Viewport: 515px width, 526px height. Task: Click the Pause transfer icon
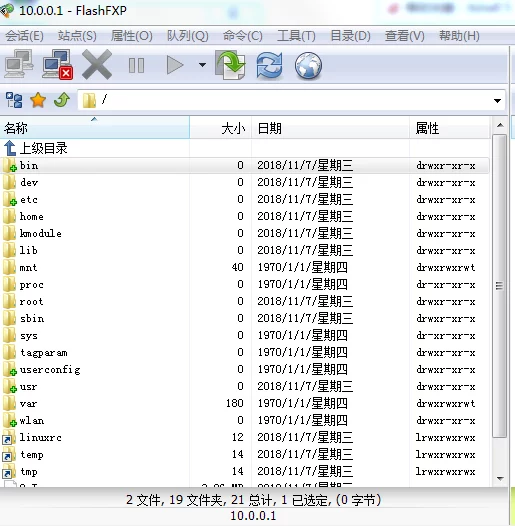click(136, 65)
